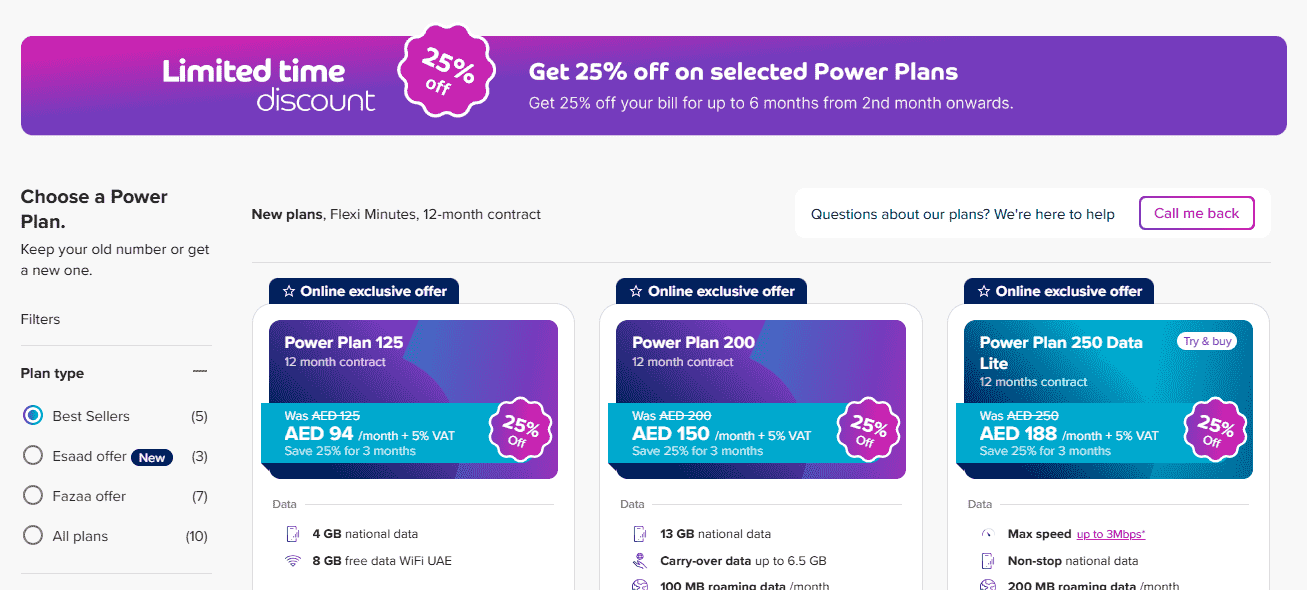Click Try & buy on Power Plan 250 Data Lite
The image size is (1307, 590).
(x=1207, y=341)
